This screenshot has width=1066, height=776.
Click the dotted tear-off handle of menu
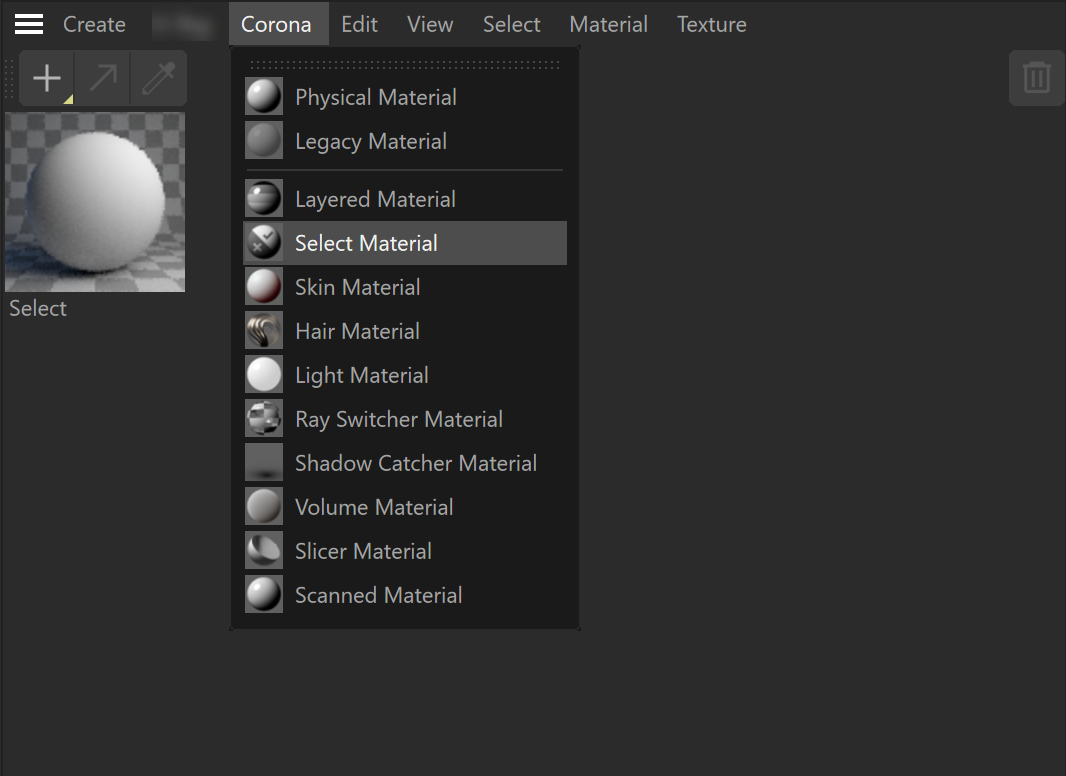click(x=405, y=65)
